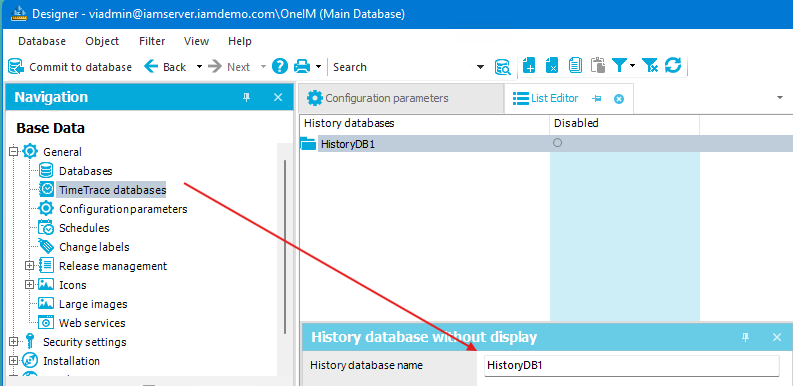Image resolution: width=793 pixels, height=386 pixels.
Task: Click the database search icon
Action: coord(503,67)
